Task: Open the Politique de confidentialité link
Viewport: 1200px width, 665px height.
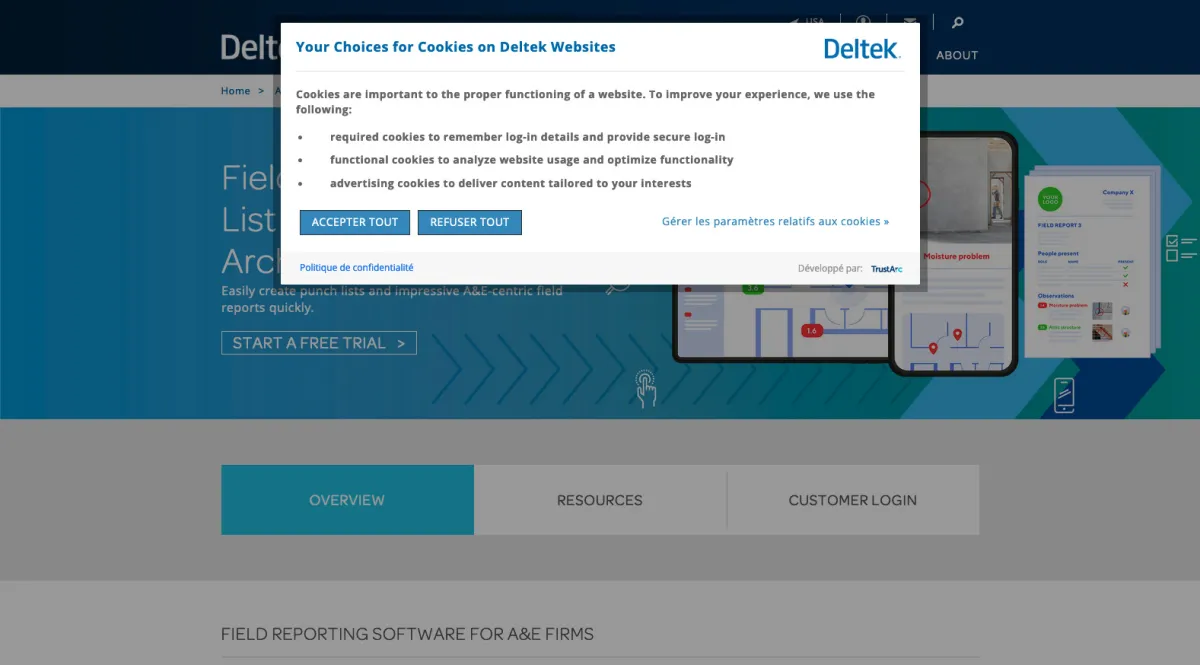Action: pyautogui.click(x=356, y=268)
